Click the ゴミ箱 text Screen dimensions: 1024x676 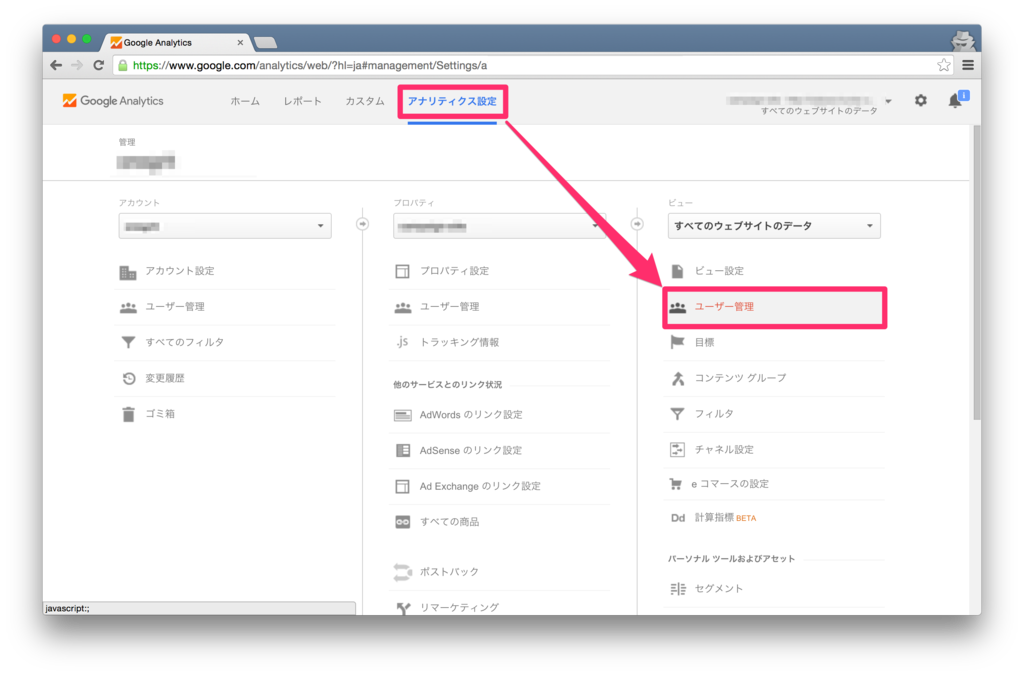coord(160,414)
